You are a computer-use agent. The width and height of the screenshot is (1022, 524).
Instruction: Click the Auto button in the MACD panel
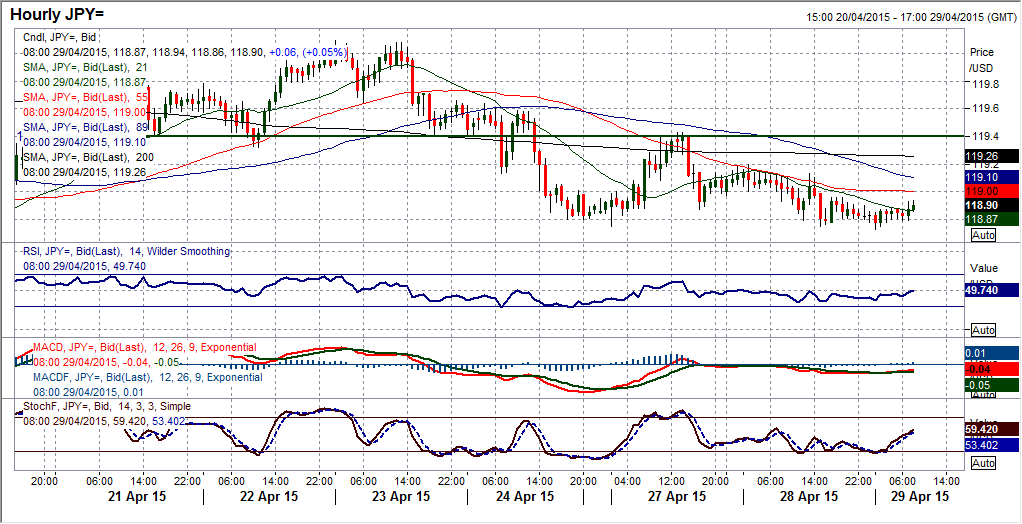click(984, 395)
